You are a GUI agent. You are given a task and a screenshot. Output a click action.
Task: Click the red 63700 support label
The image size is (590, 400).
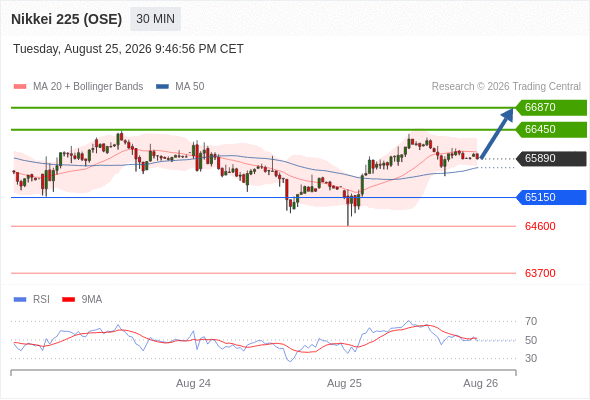[540, 273]
